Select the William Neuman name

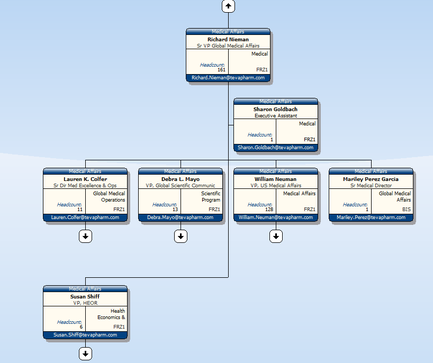point(276,179)
